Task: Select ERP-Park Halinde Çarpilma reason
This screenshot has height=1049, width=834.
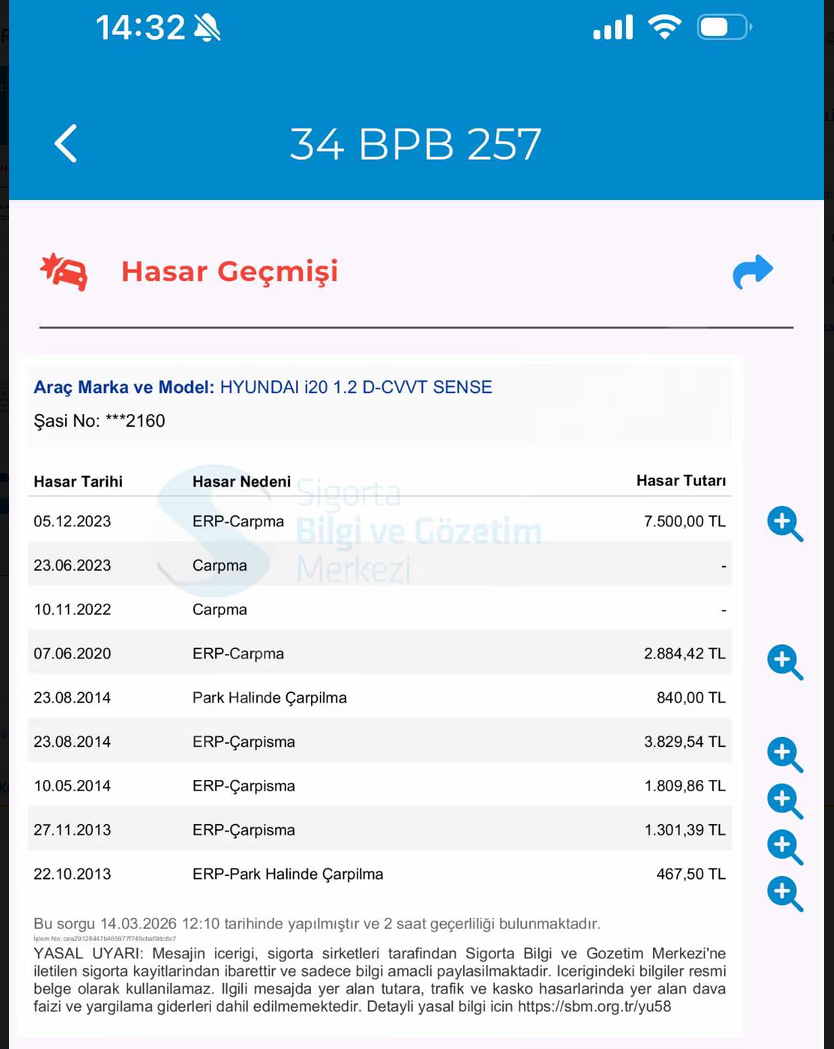Action: coord(288,874)
